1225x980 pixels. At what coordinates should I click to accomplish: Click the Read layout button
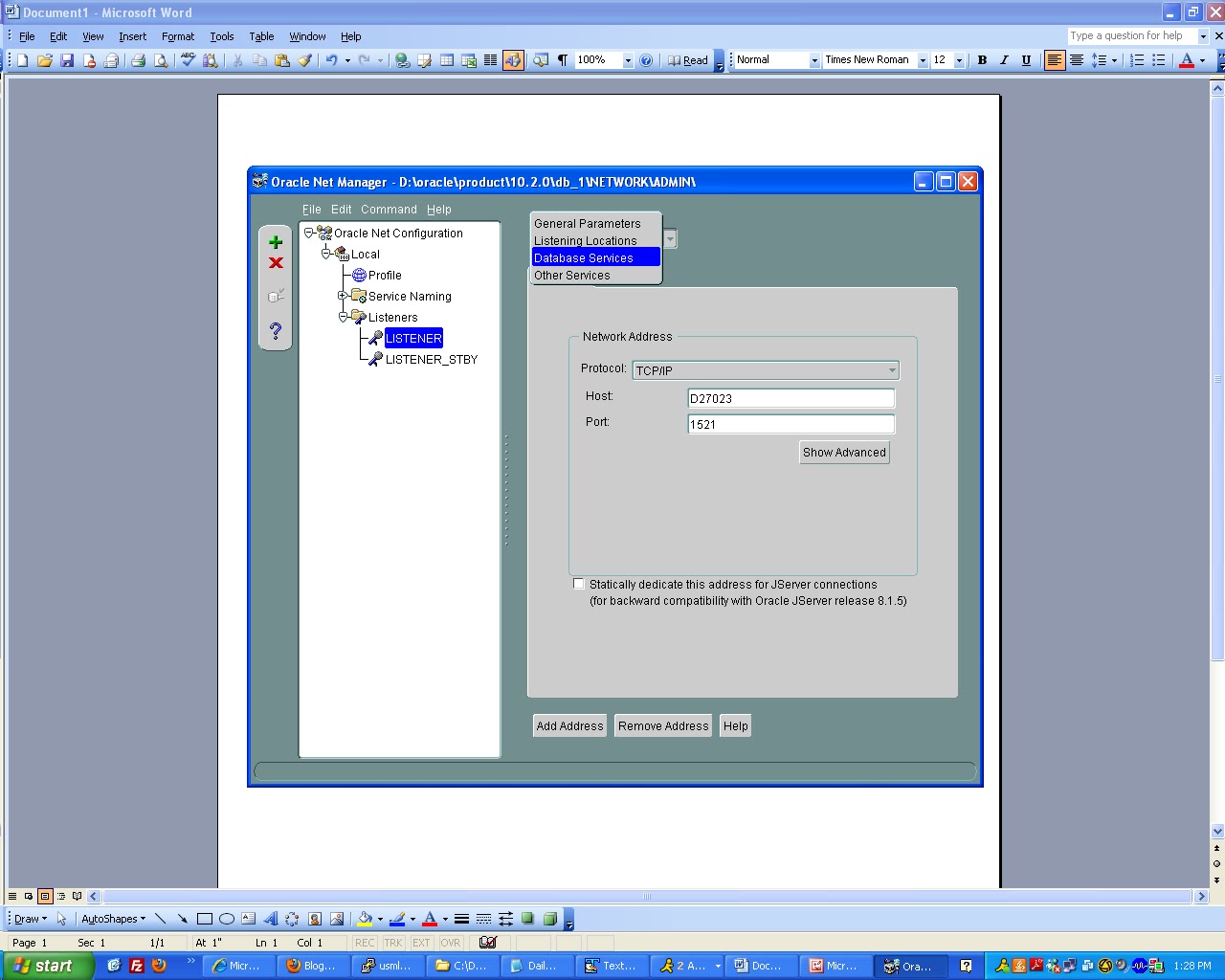click(688, 60)
